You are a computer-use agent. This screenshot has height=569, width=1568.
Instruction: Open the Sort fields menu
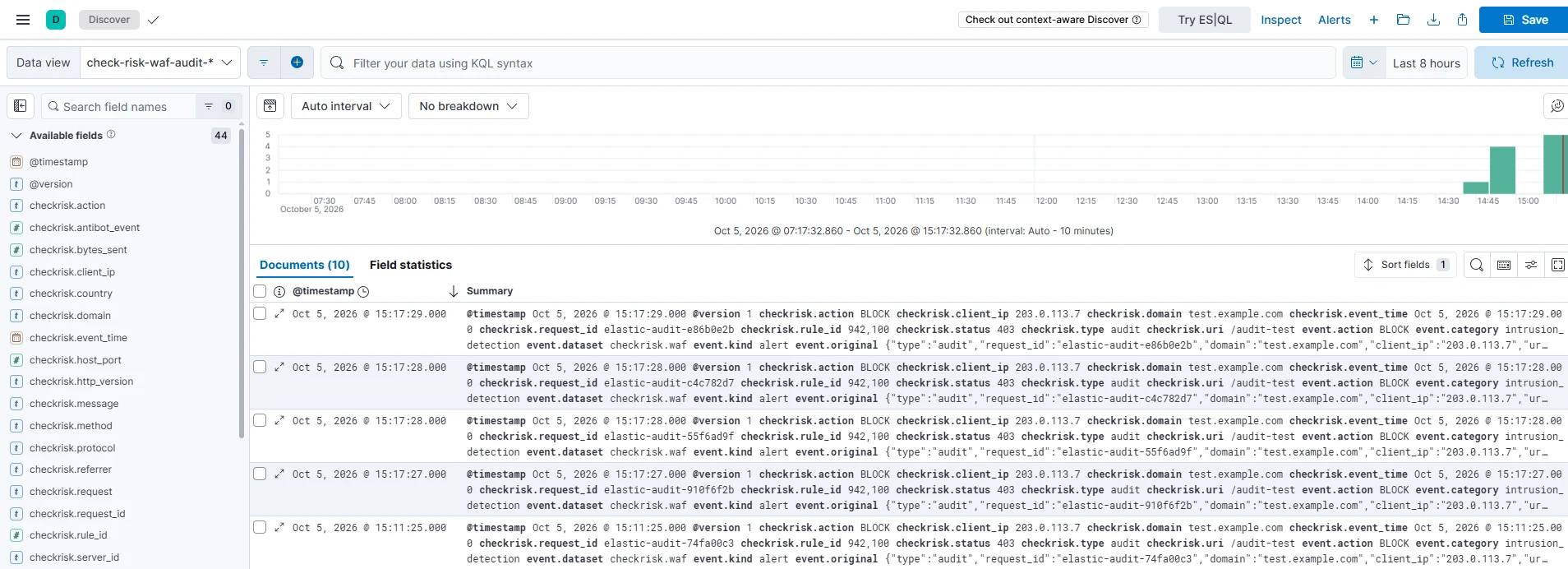[x=1405, y=265]
